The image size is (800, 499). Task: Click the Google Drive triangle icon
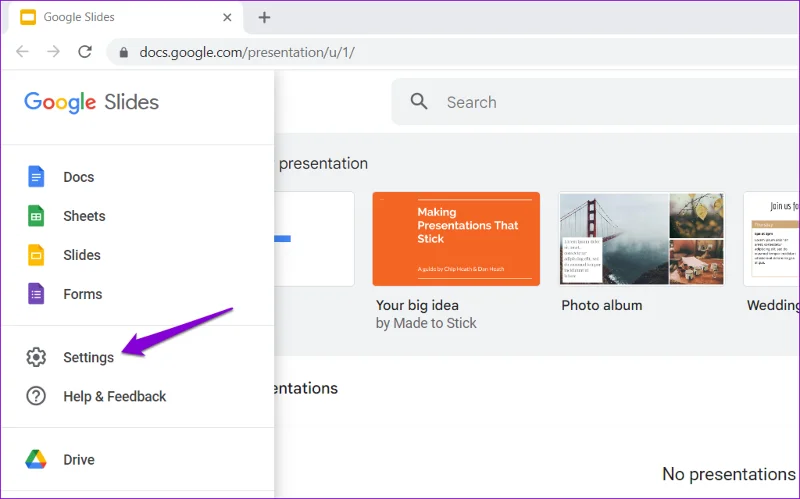tap(36, 459)
